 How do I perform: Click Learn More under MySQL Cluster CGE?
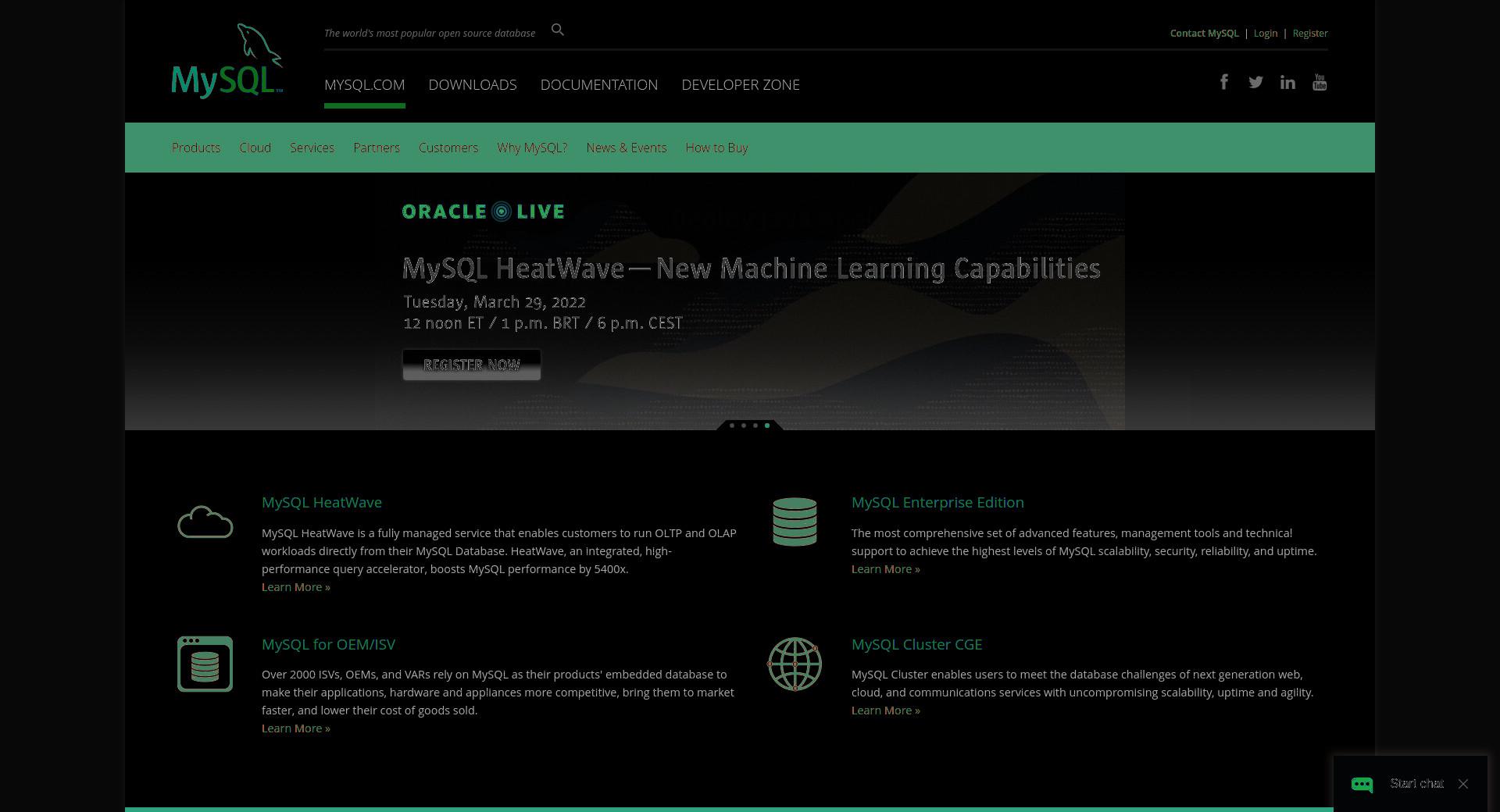886,710
